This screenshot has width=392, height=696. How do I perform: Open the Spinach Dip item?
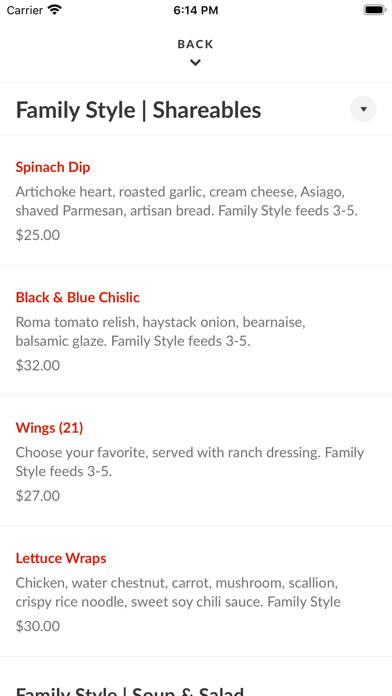pyautogui.click(x=196, y=201)
